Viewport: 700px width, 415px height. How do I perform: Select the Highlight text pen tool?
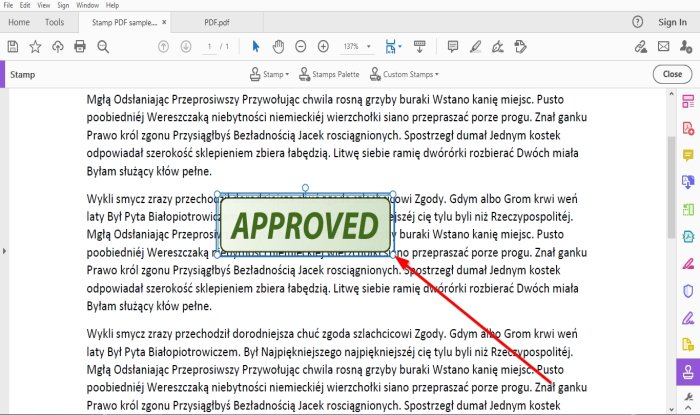[x=475, y=46]
